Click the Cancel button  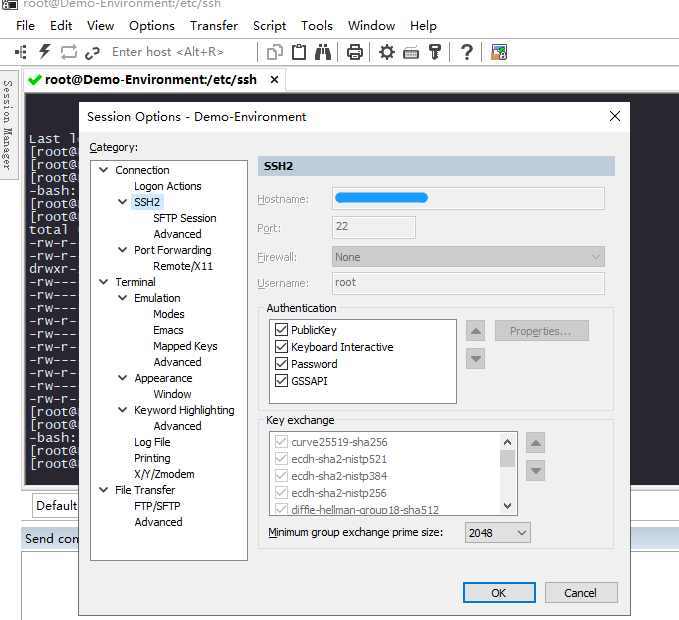pyautogui.click(x=580, y=592)
